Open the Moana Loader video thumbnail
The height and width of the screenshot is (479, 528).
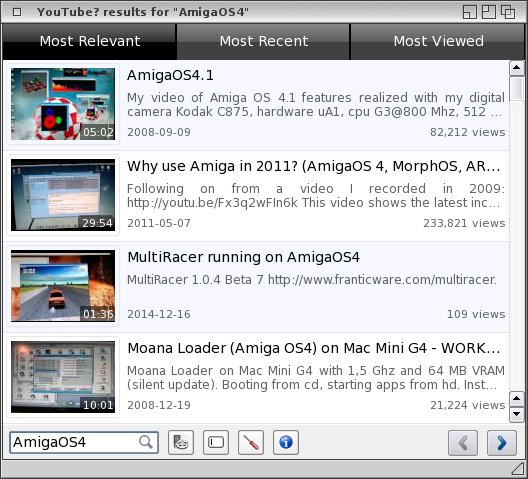[63, 377]
